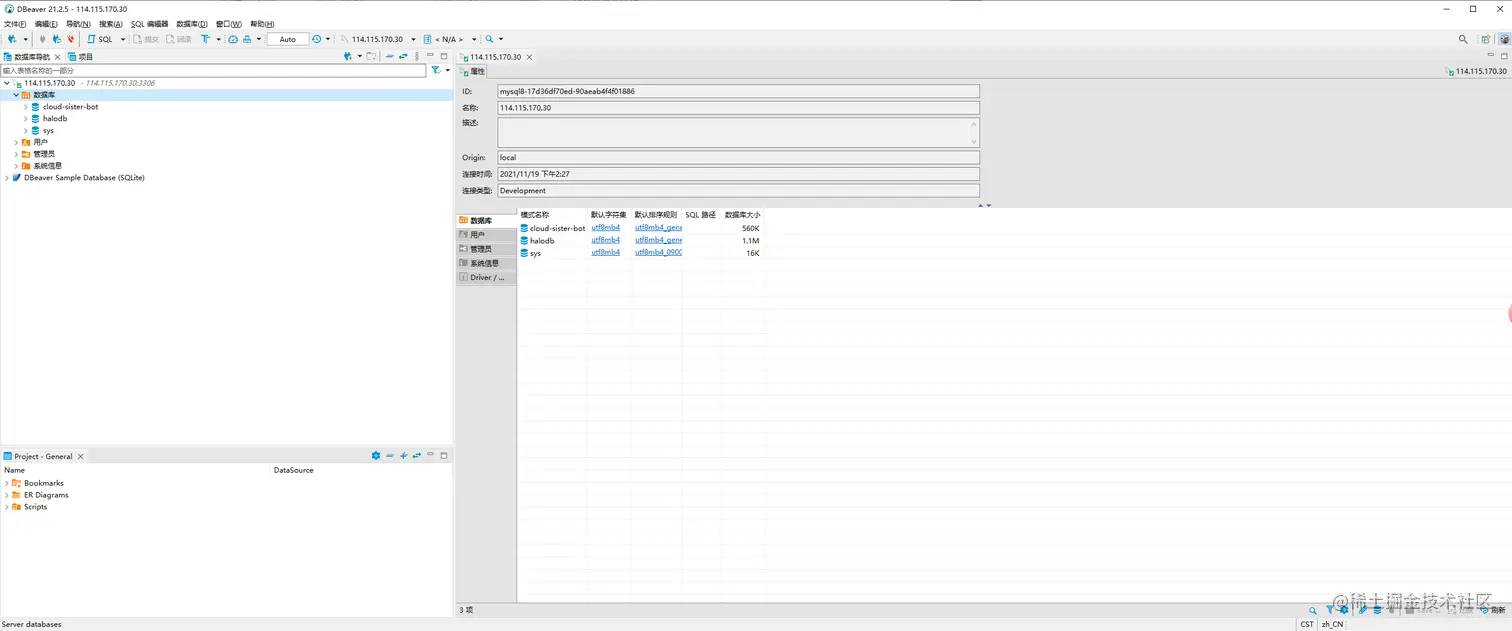Screen dimensions: 1512x631
Task: Select the 用户 side tab
Action: [x=486, y=235]
